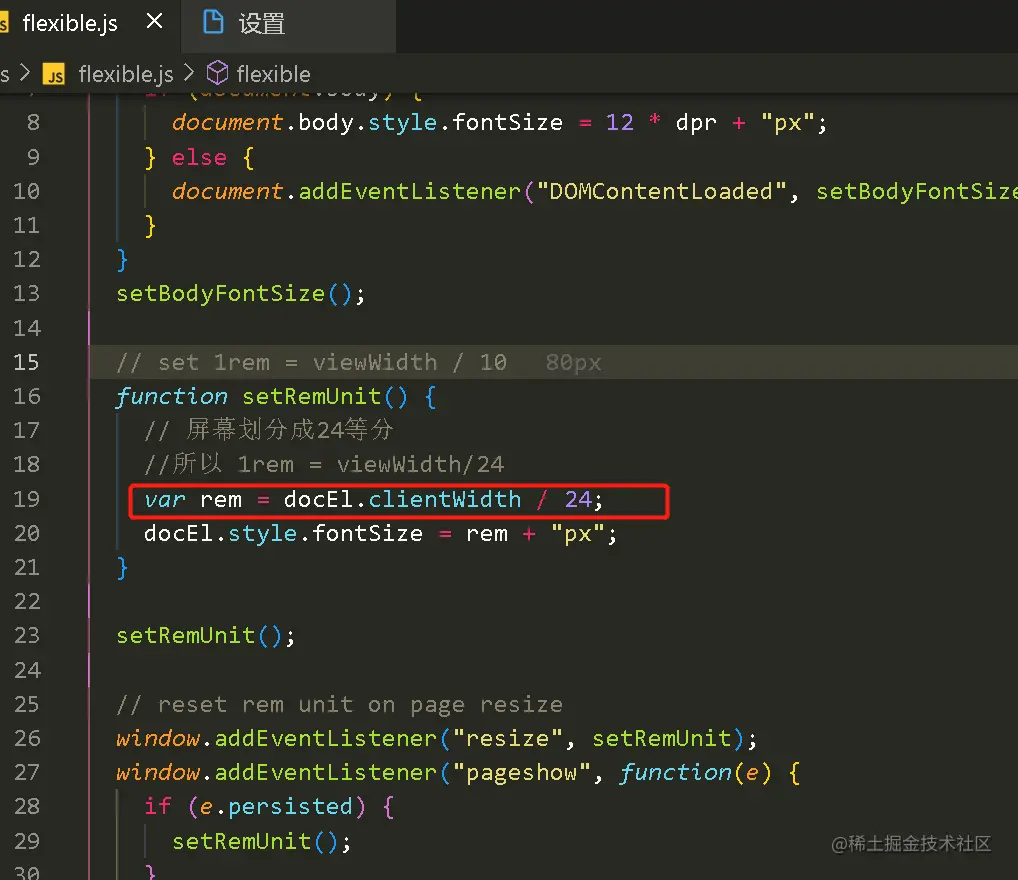
Task: Click the JS file icon in breadcrumb
Action: 54,74
